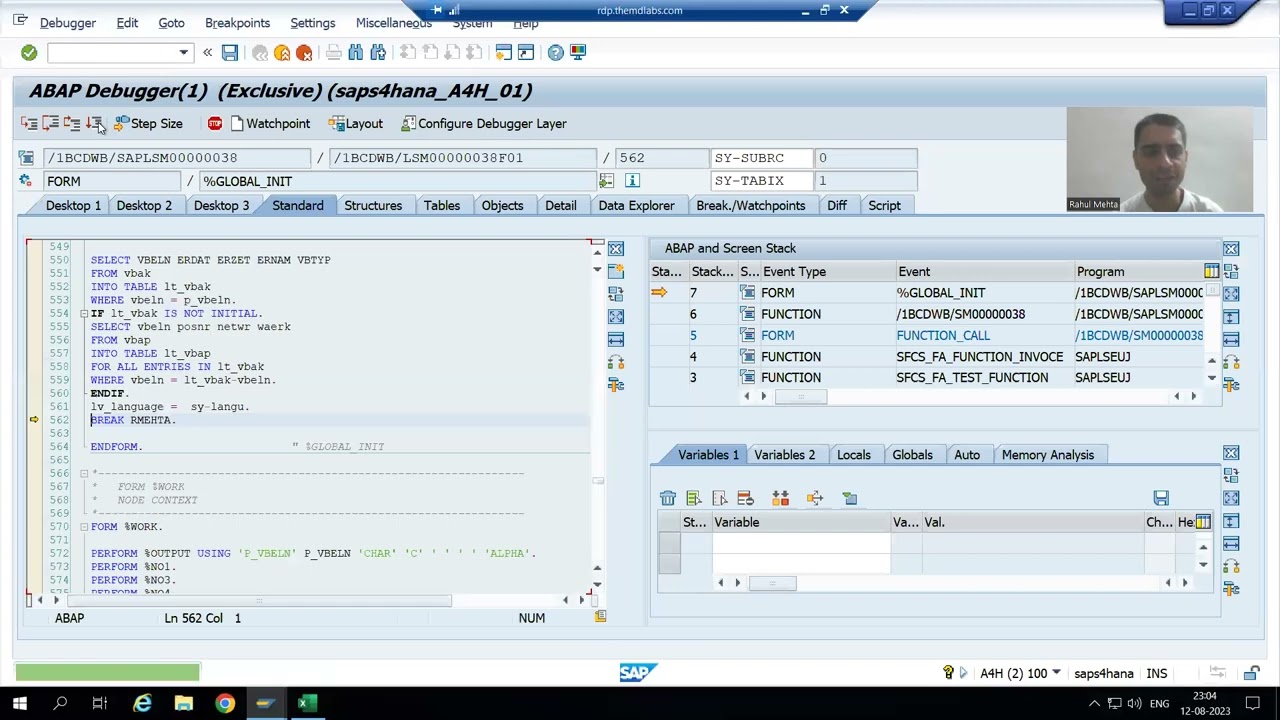Click the red Stop debugger icon
This screenshot has width=1280, height=720.
pyautogui.click(x=215, y=123)
